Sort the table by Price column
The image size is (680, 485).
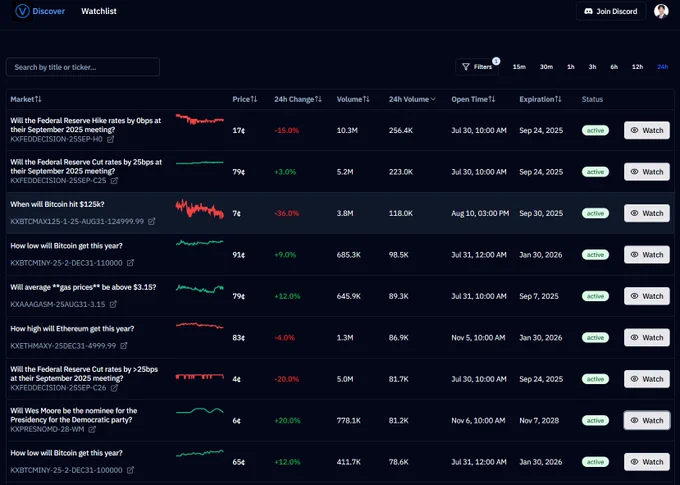point(245,99)
